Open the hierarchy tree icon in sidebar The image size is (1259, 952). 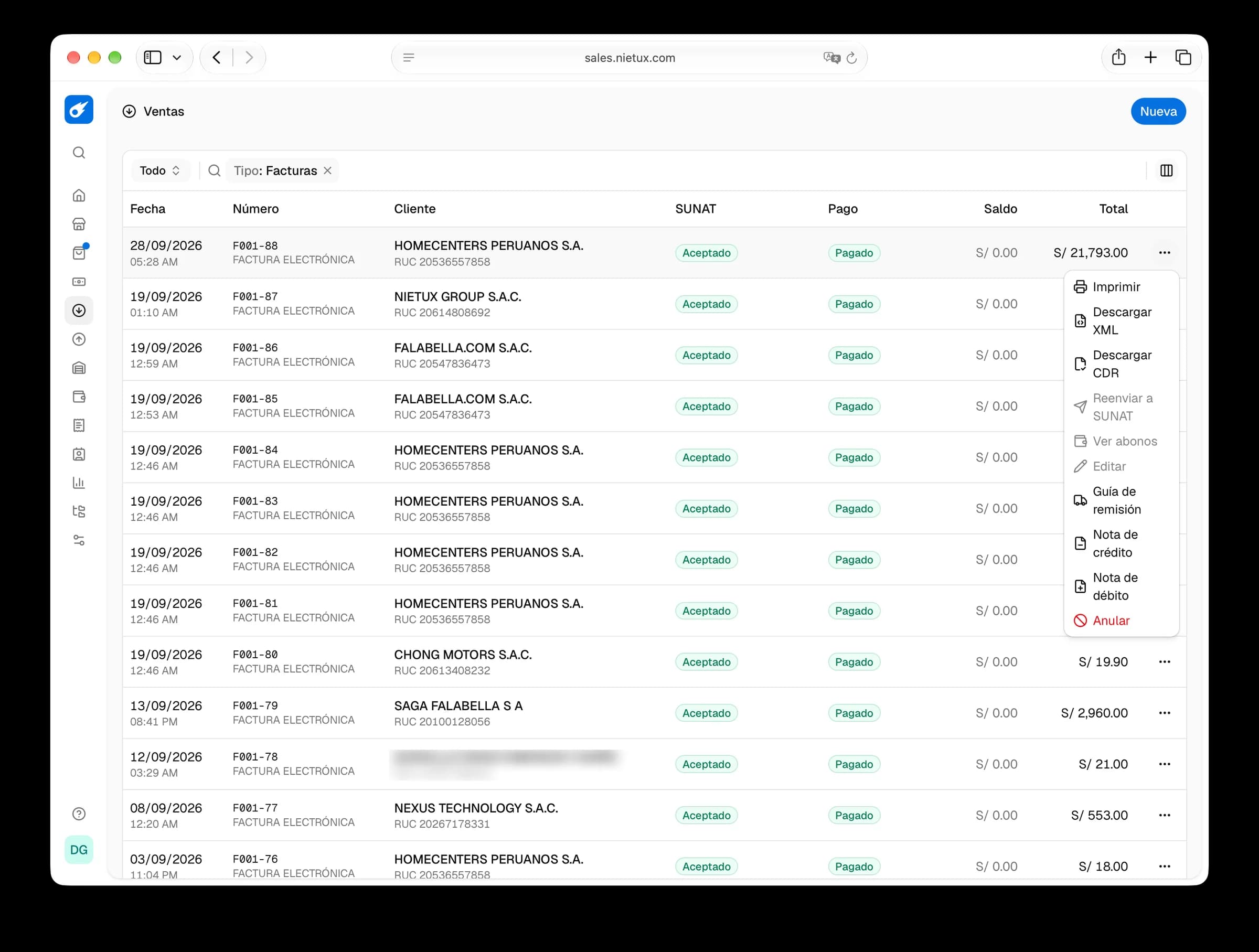click(x=79, y=511)
